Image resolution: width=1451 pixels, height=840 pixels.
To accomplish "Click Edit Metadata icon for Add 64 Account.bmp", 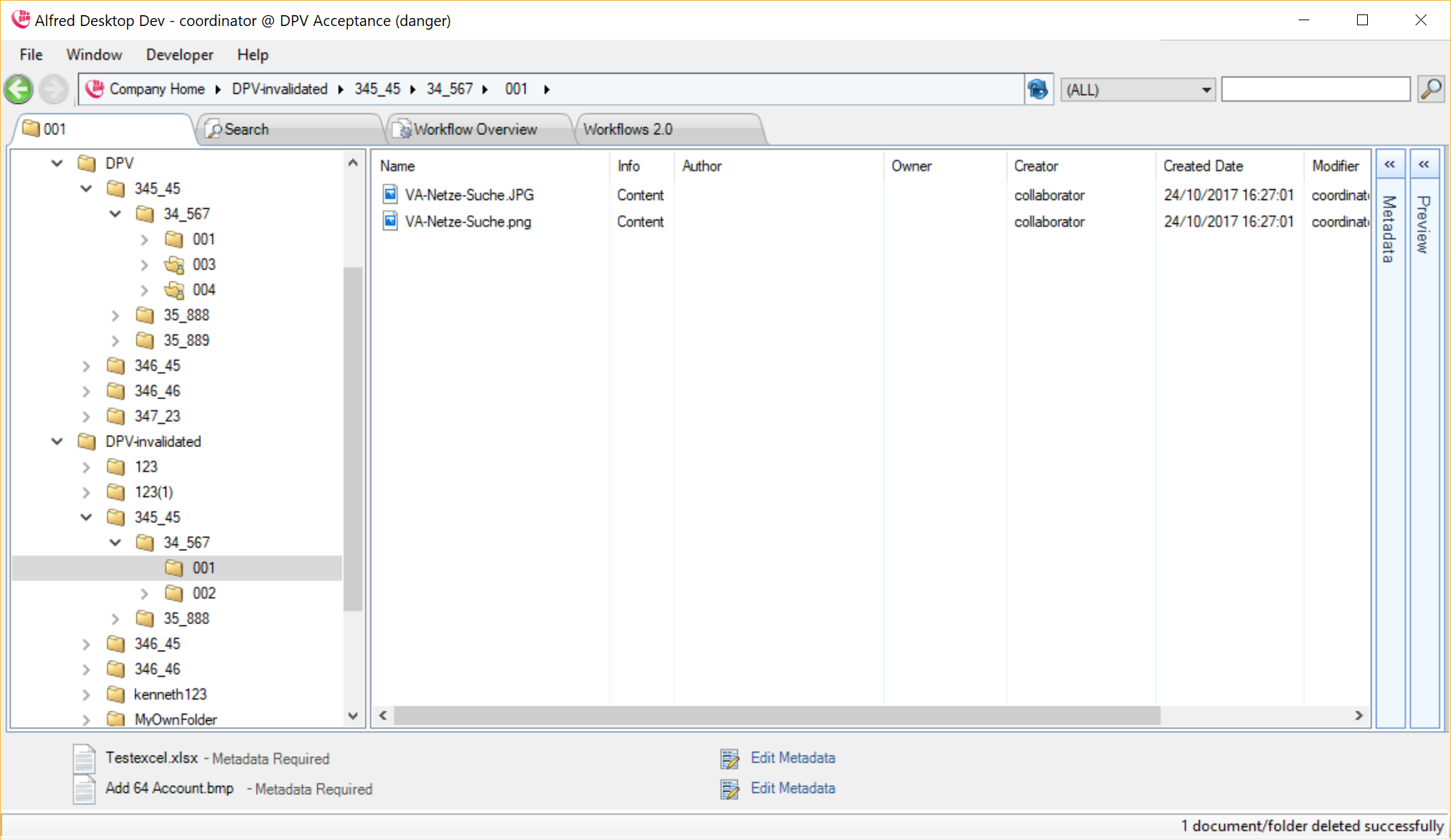I will click(x=730, y=789).
